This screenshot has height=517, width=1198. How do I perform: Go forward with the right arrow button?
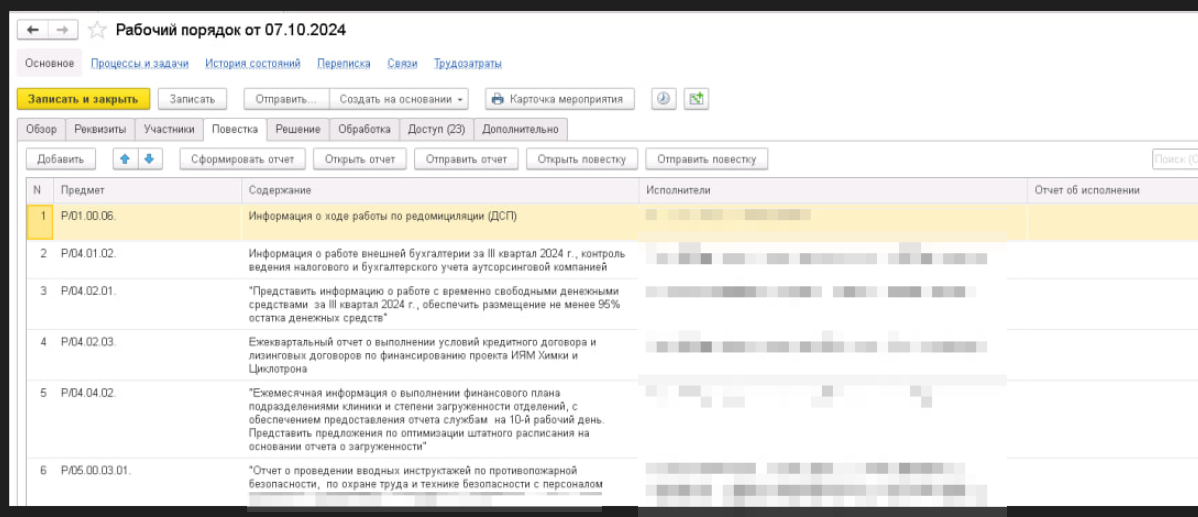click(63, 30)
